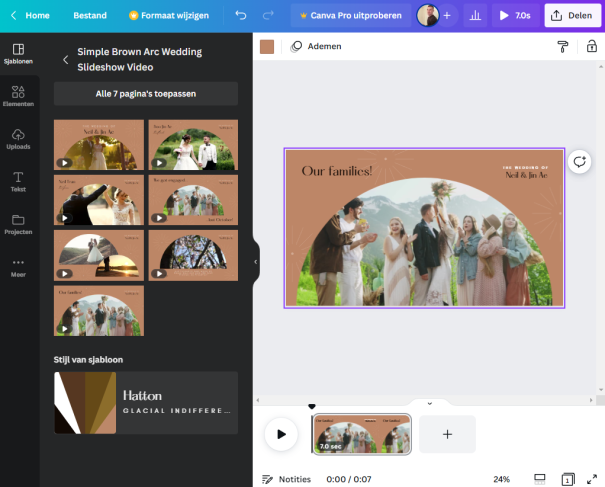Click the horizontal scrollbar right arrow
The width and height of the screenshot is (605, 487).
click(x=591, y=400)
